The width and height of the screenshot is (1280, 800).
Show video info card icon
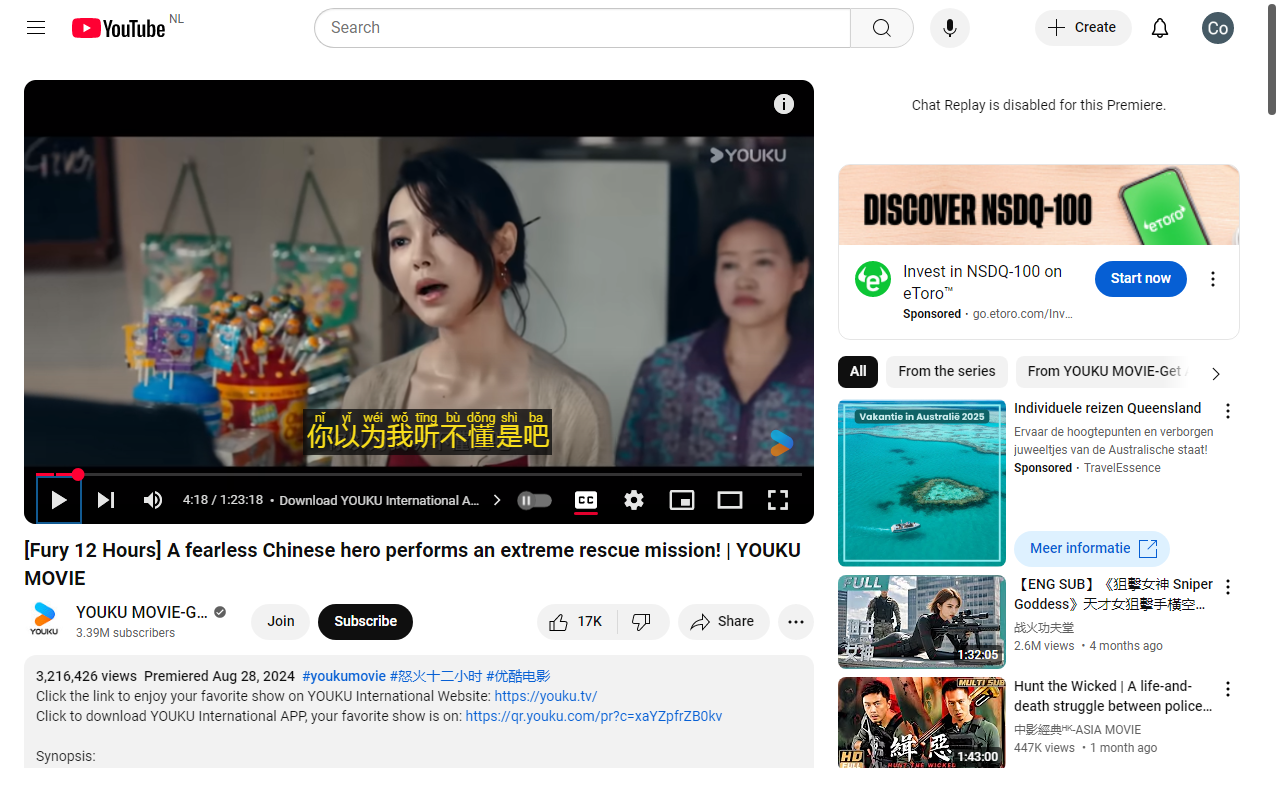click(784, 104)
